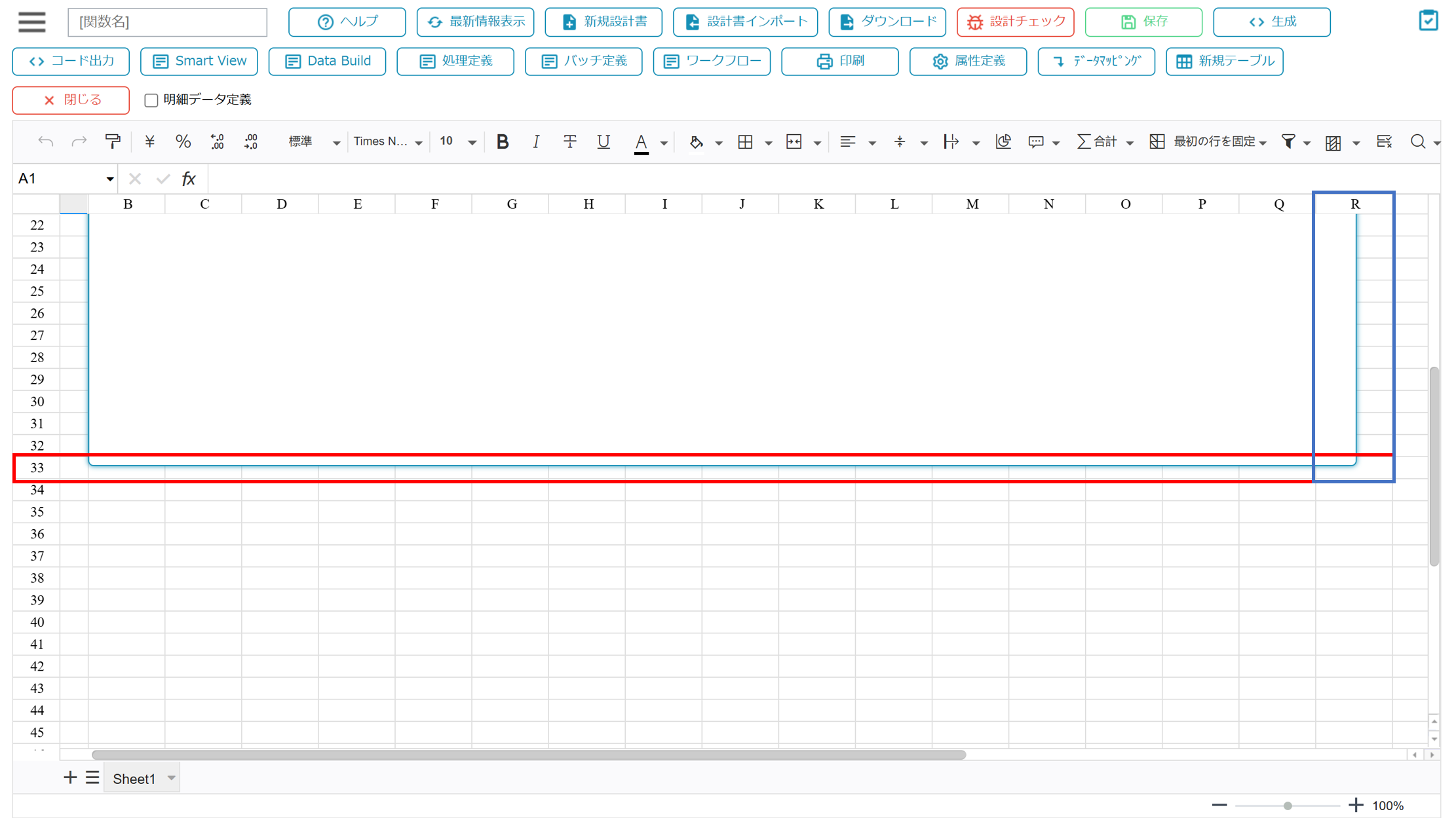This screenshot has width=1456, height=818.
Task: Toggle strikethrough formatting
Action: coord(569,141)
